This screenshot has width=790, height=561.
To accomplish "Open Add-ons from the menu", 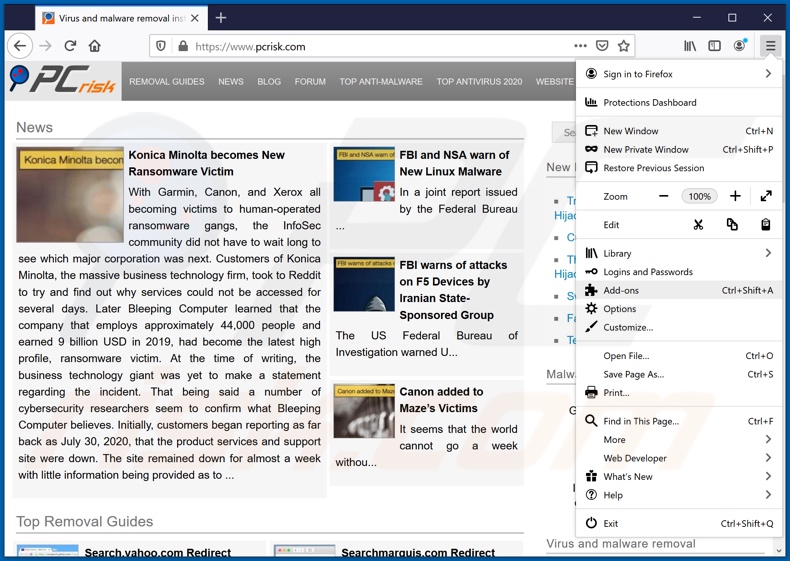I will coord(679,290).
